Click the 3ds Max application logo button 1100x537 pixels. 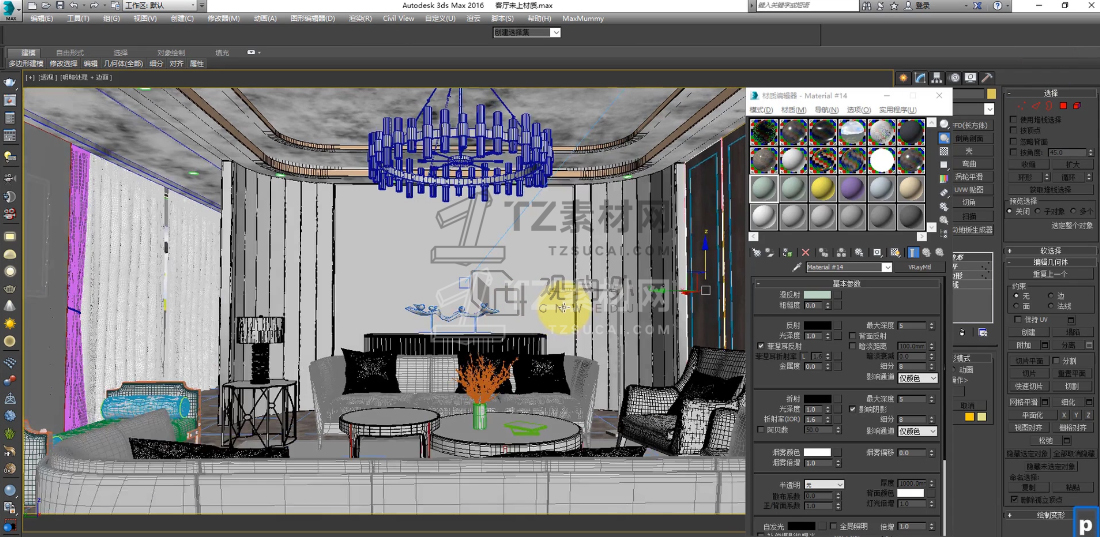11,10
